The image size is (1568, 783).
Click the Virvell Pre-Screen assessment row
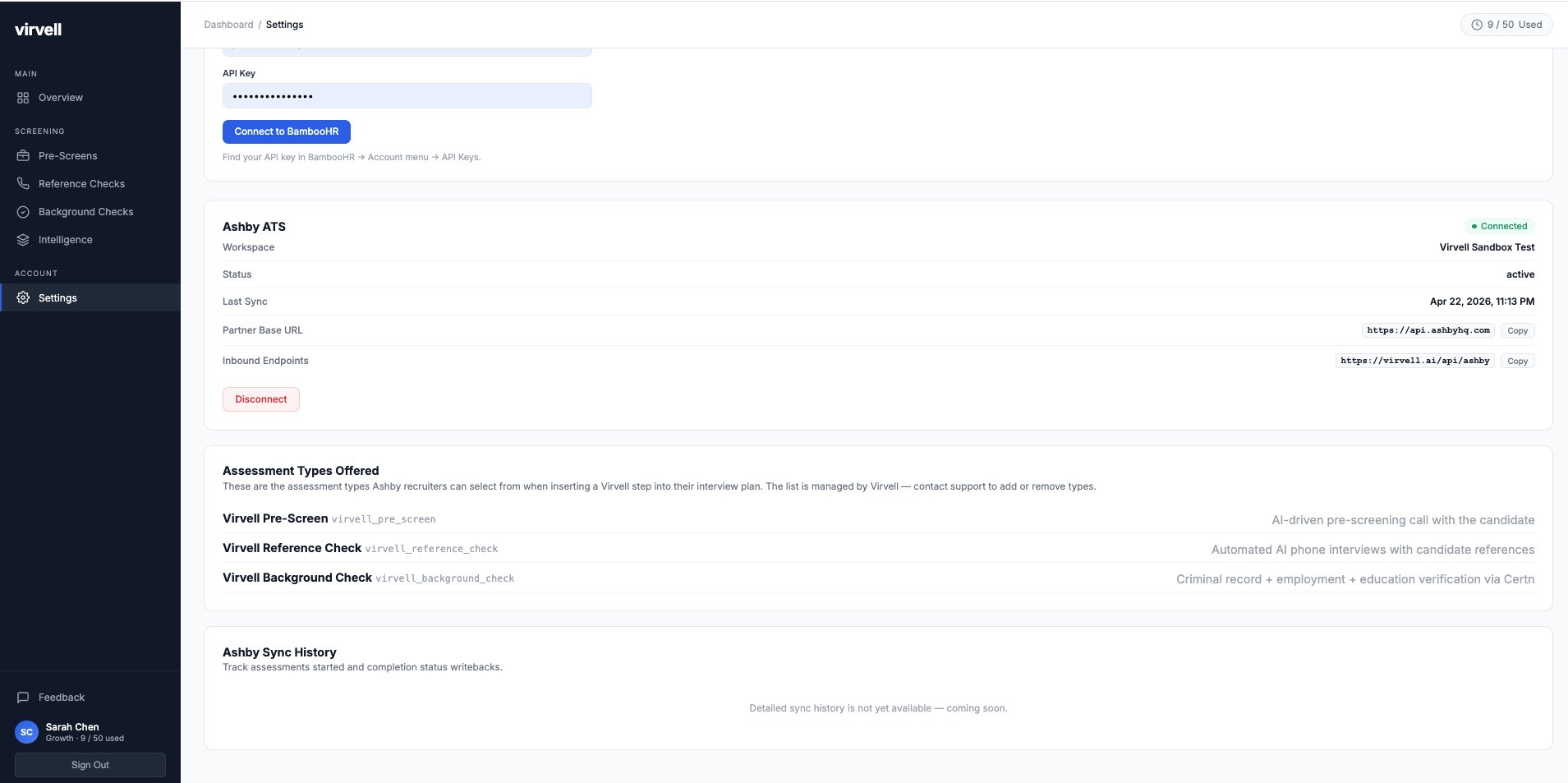(878, 519)
